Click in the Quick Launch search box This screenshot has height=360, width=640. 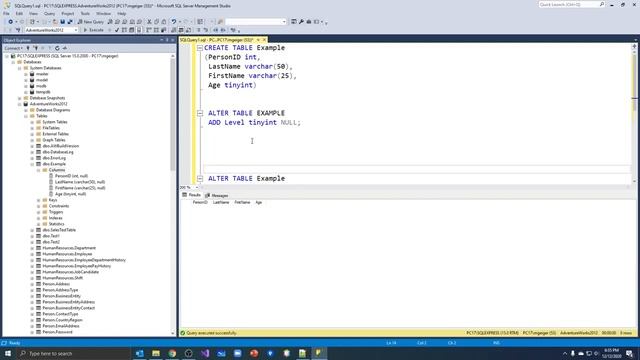pyautogui.click(x=571, y=4)
